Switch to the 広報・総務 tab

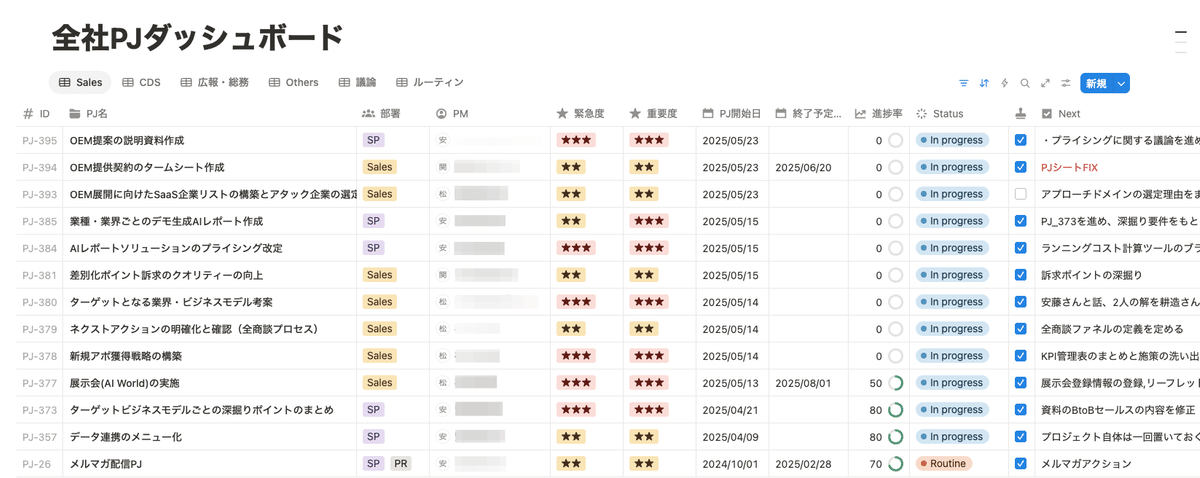coord(214,83)
